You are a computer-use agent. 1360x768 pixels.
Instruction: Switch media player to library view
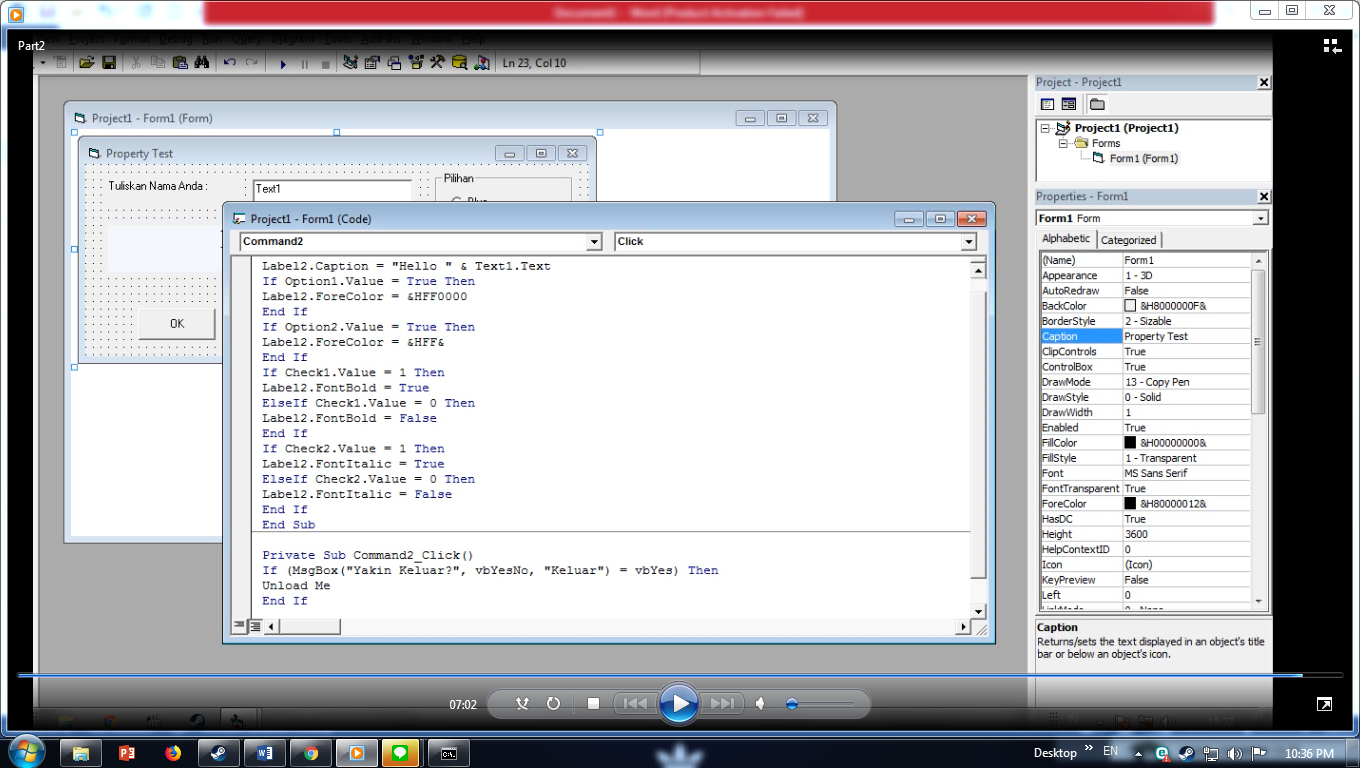click(x=1332, y=46)
